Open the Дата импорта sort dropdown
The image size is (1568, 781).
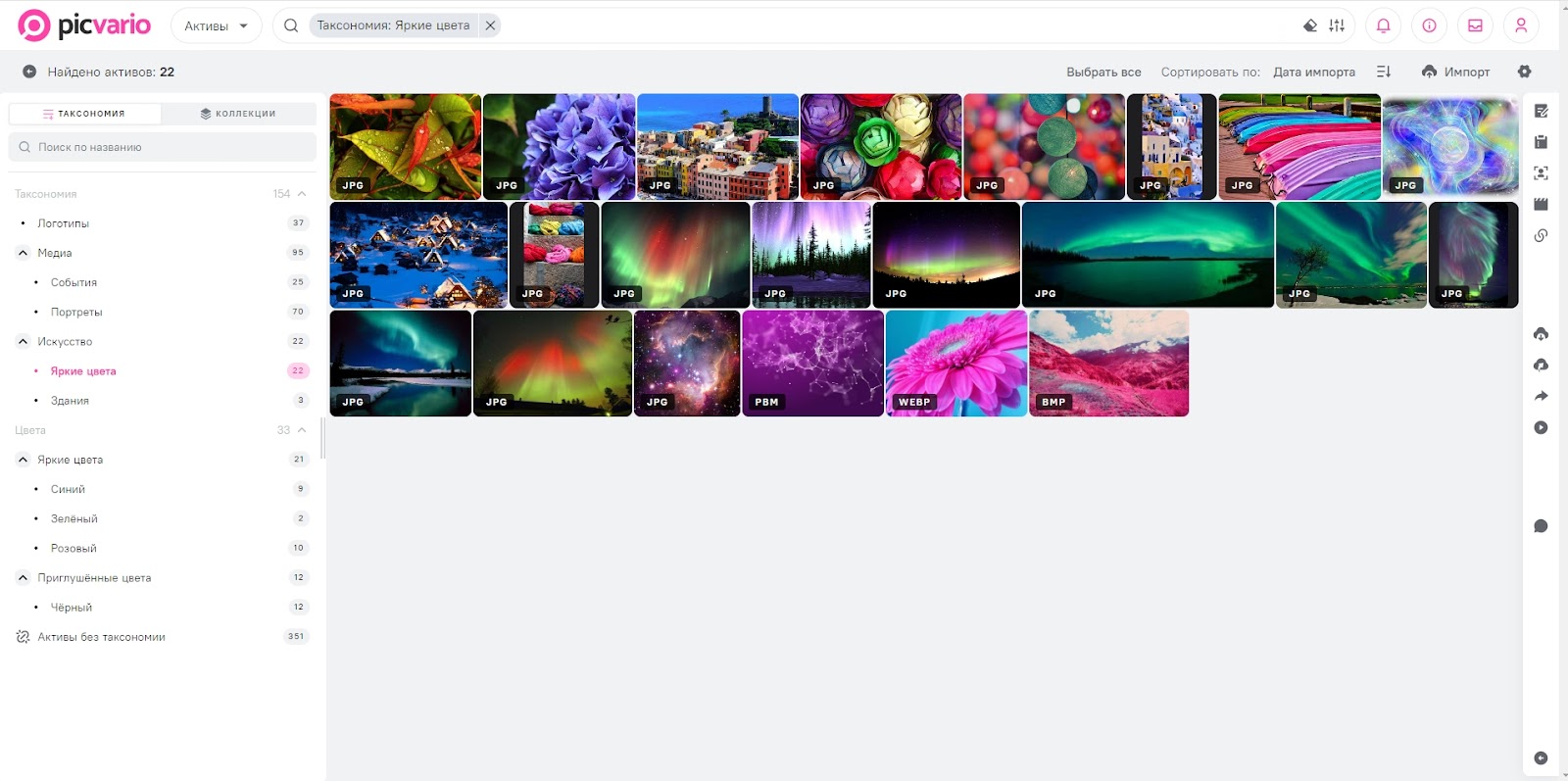[1314, 72]
